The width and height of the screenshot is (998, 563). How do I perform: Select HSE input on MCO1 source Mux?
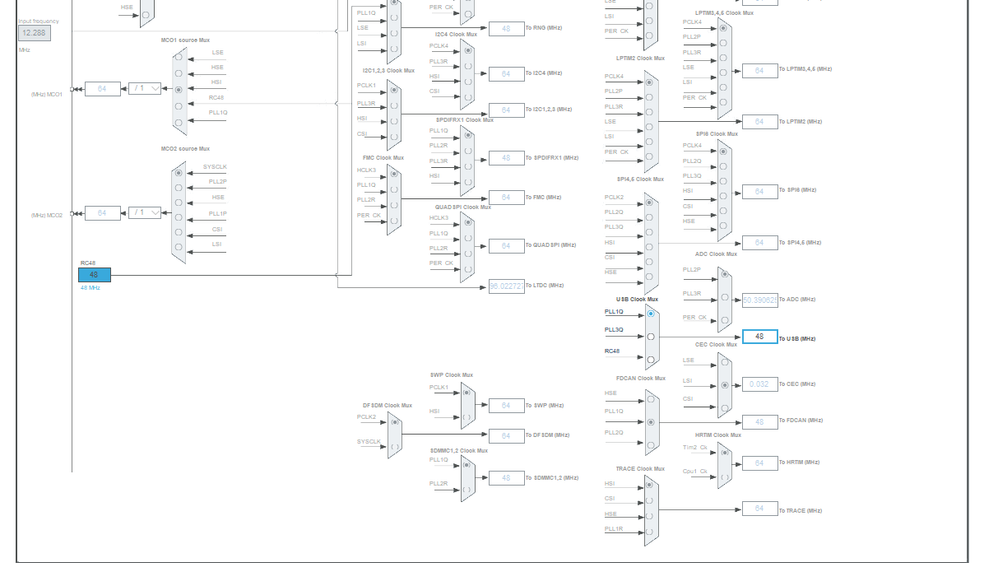[x=179, y=73]
